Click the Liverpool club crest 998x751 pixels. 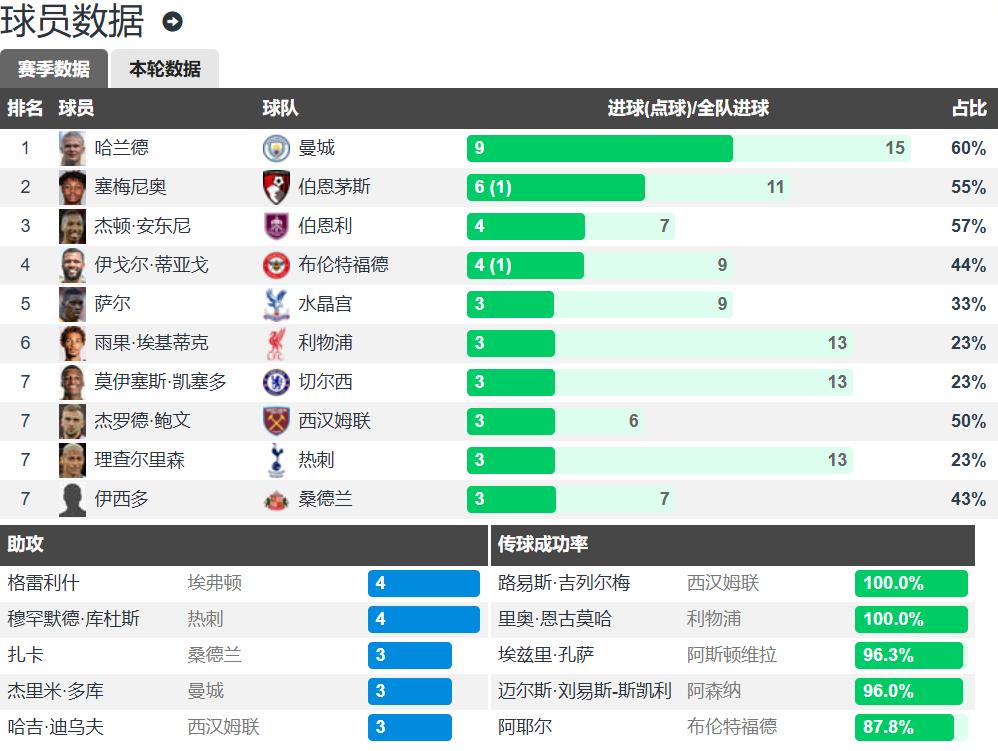[276, 343]
